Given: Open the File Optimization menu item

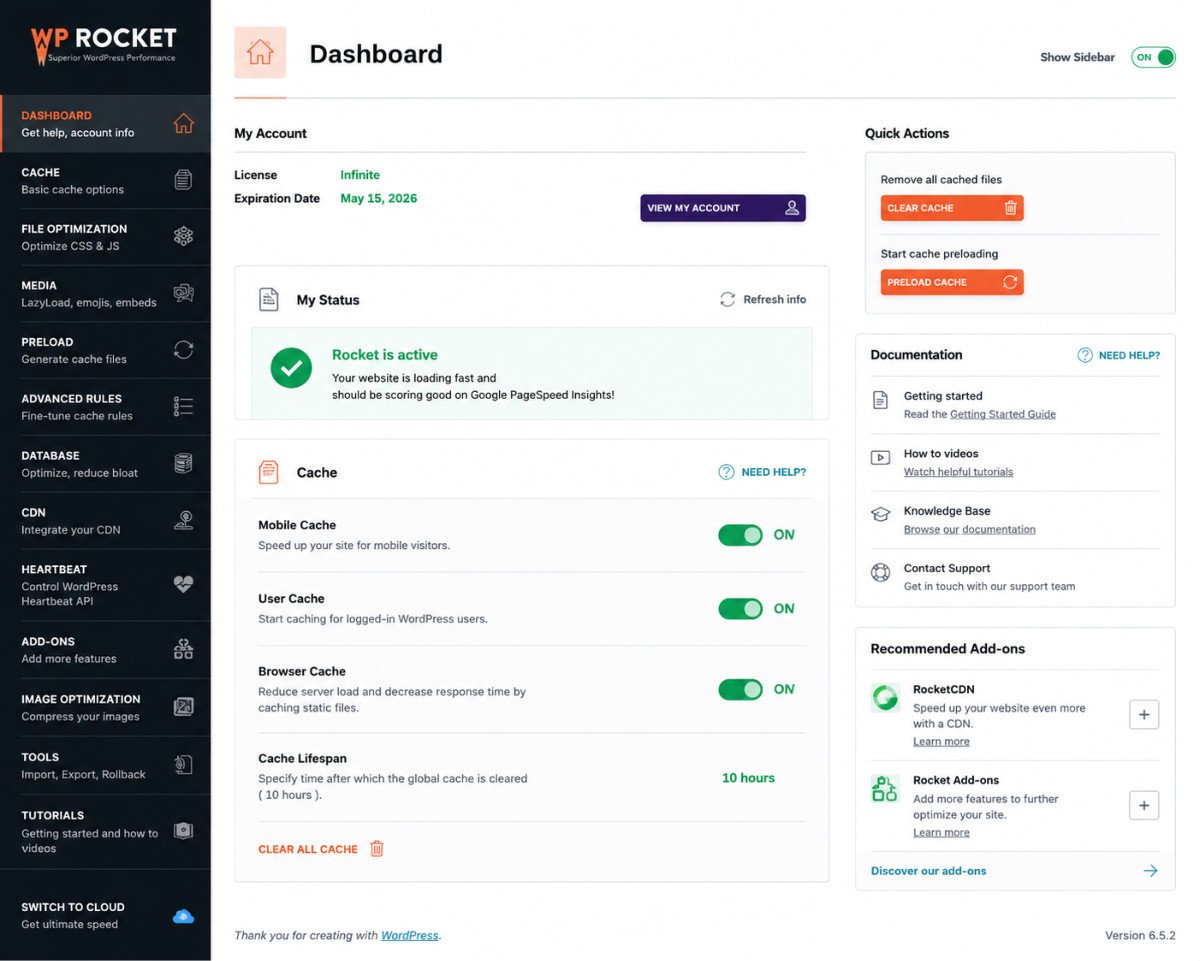Looking at the screenshot, I should (x=105, y=237).
